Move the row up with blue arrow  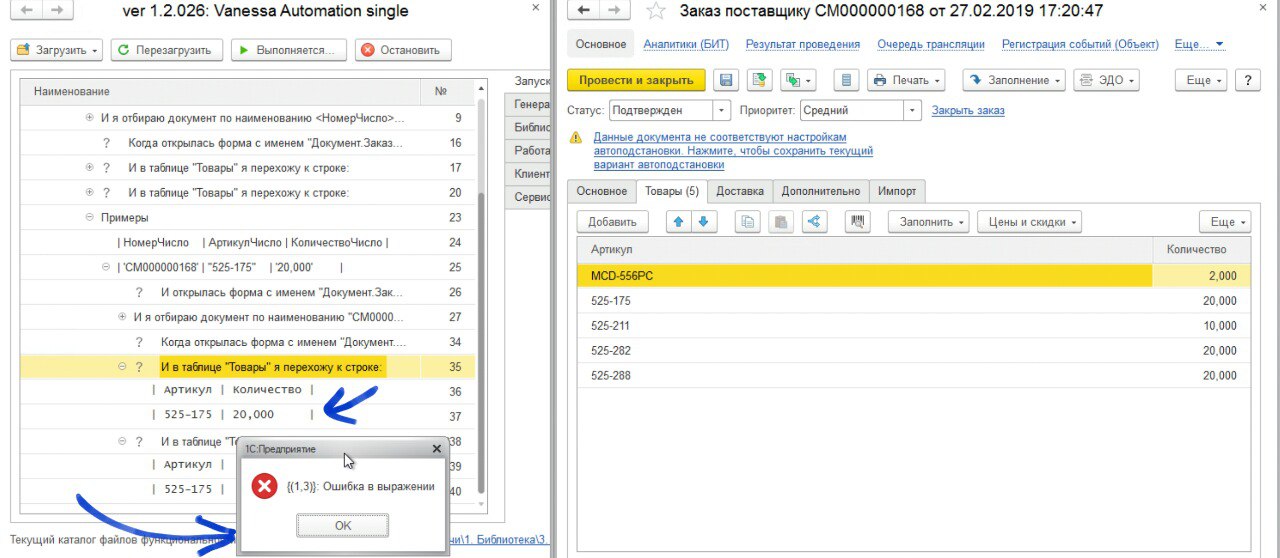click(679, 222)
